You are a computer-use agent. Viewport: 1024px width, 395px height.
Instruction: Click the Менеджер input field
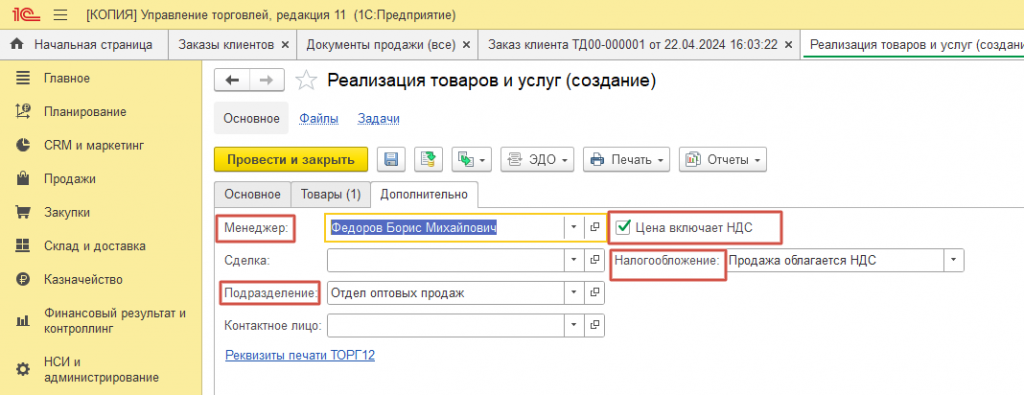[445, 227]
